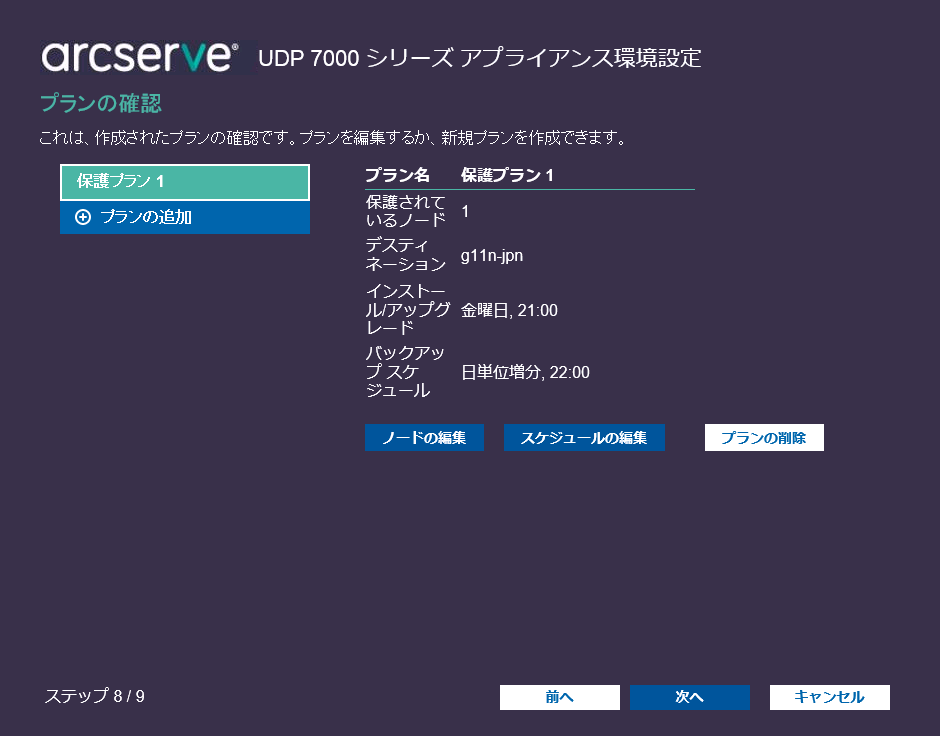
Task: Click プランの削除 to delete the plan
Action: 764,437
